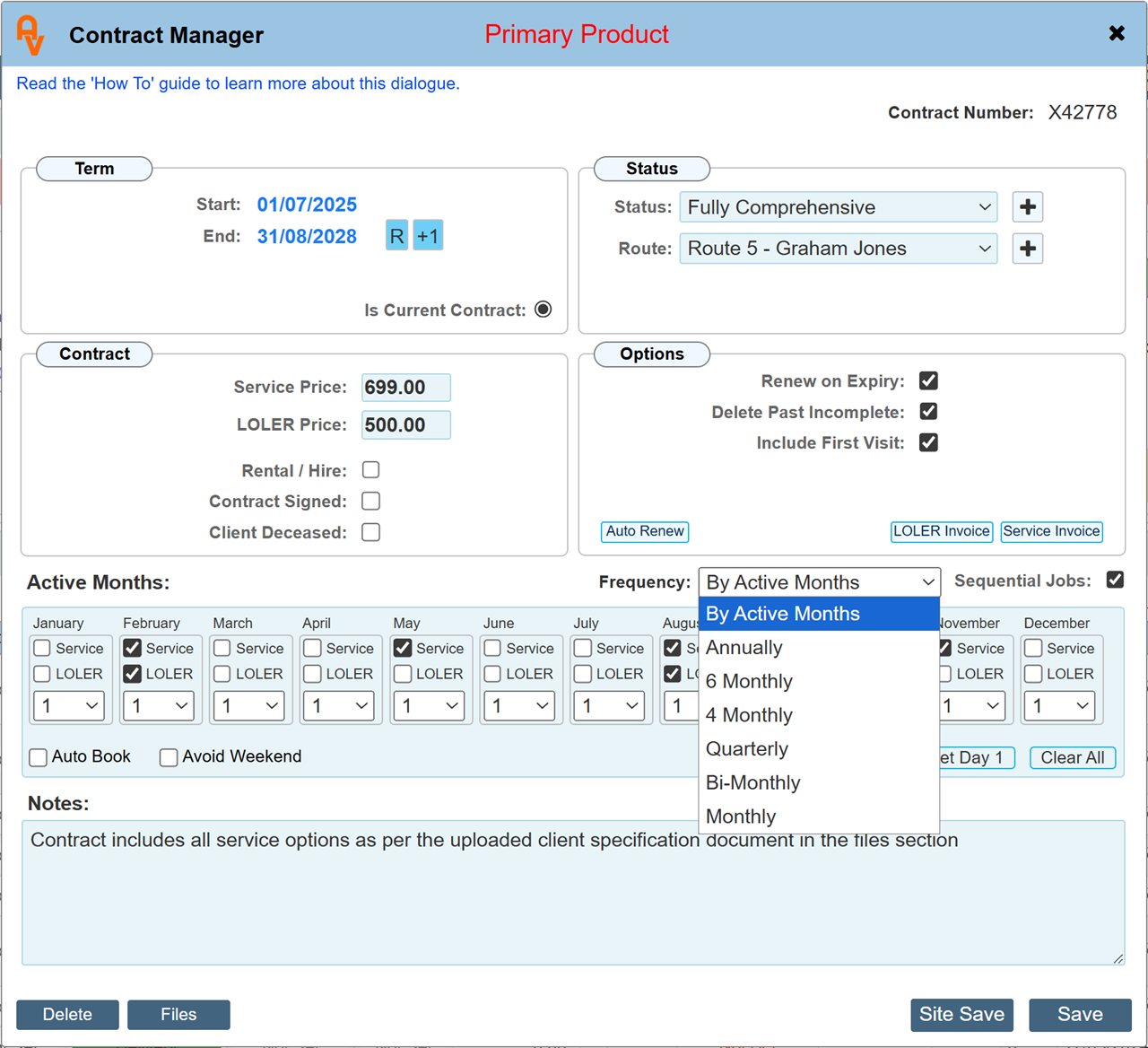Click the Save button
1148x1048 pixels.
click(x=1080, y=1015)
